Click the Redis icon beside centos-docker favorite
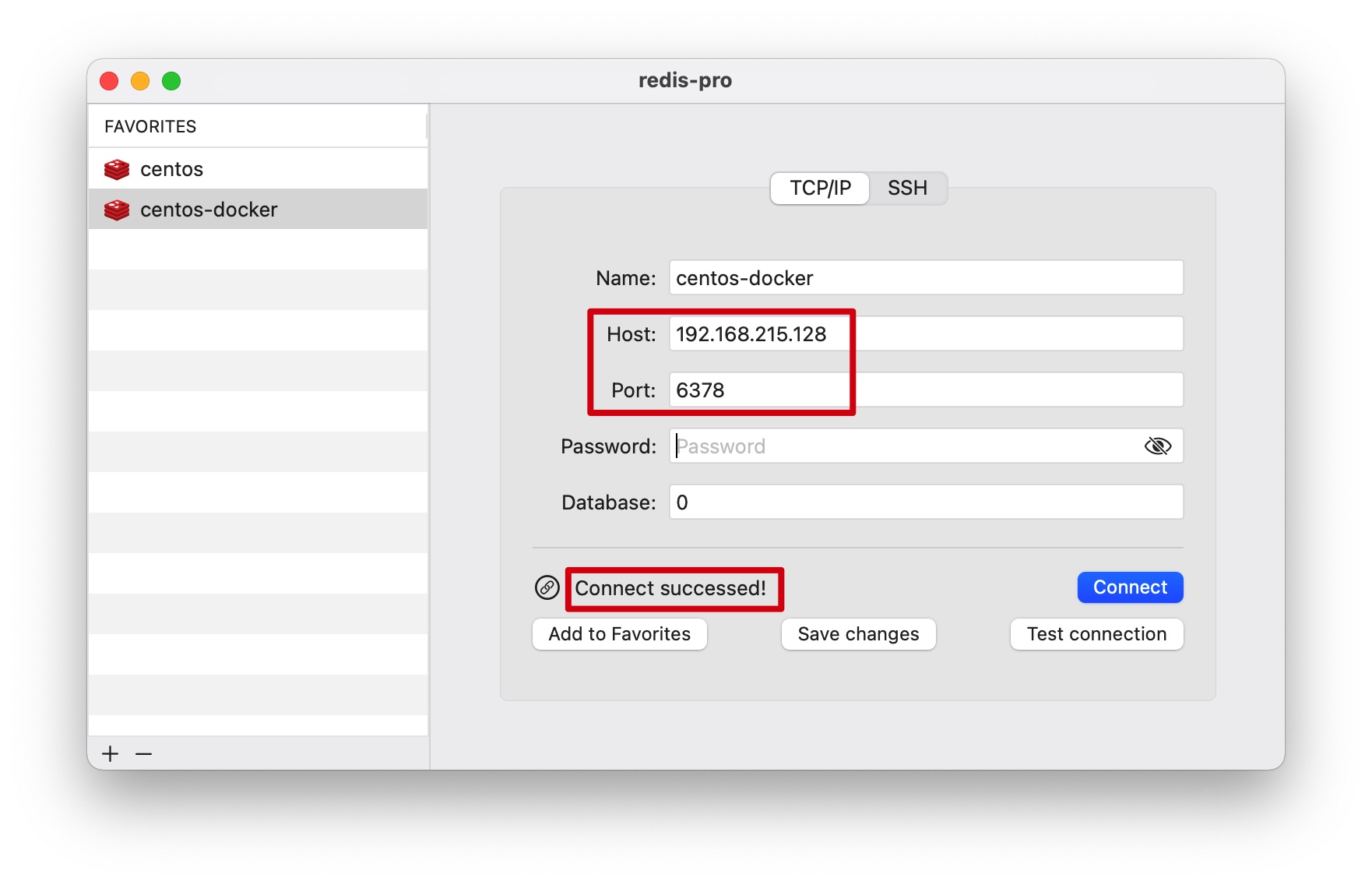This screenshot has height=885, width=1372. click(117, 210)
